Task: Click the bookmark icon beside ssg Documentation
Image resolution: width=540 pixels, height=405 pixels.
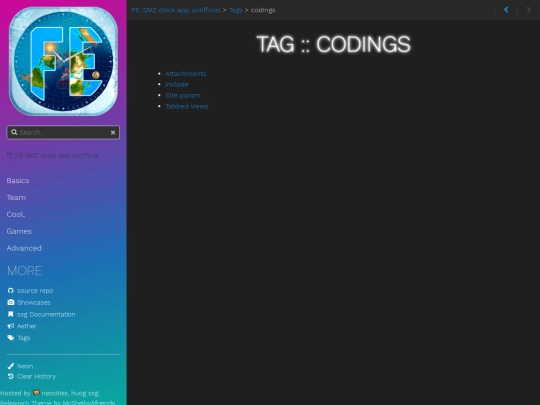Action: click(11, 314)
